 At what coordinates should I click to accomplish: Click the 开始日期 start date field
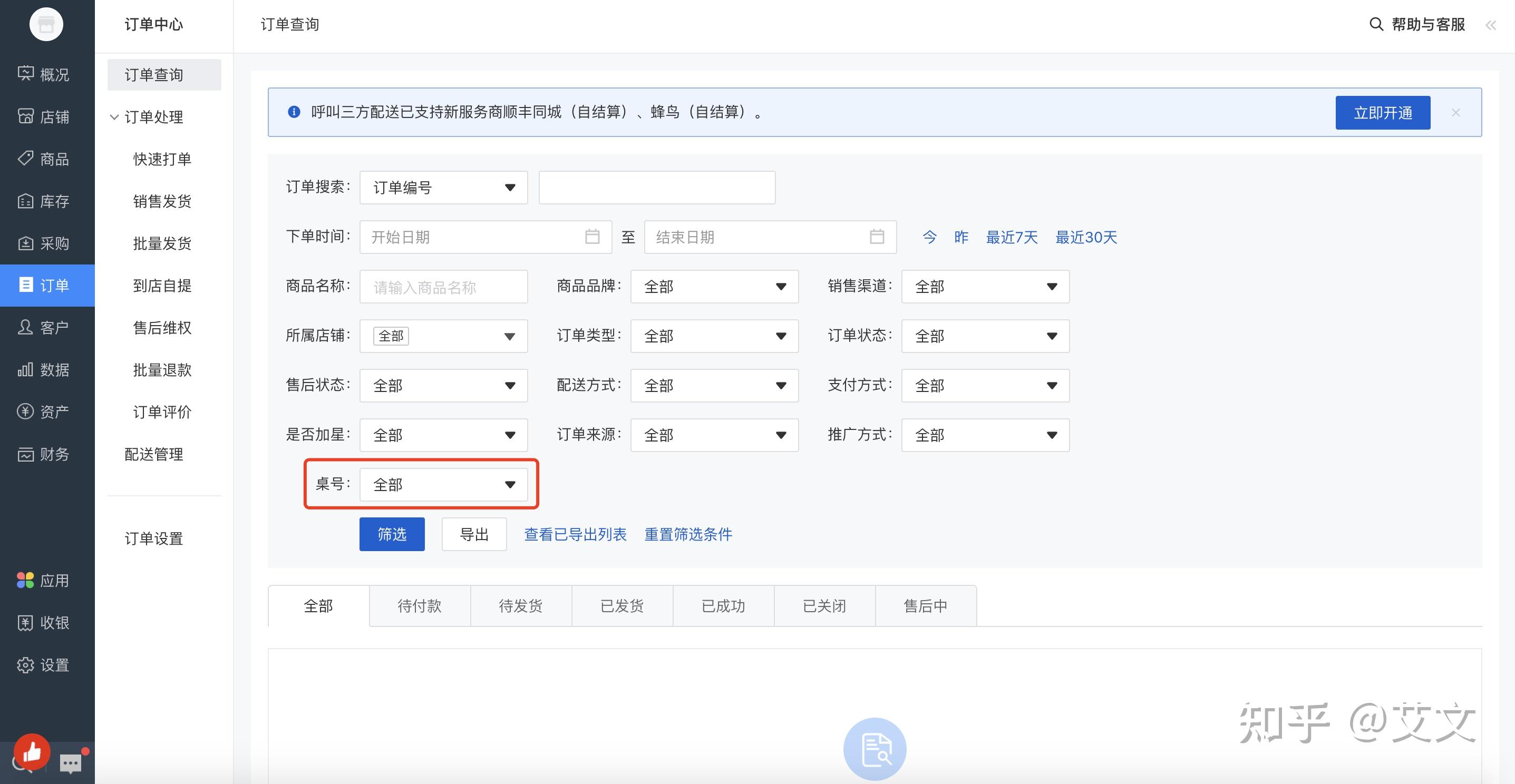486,237
